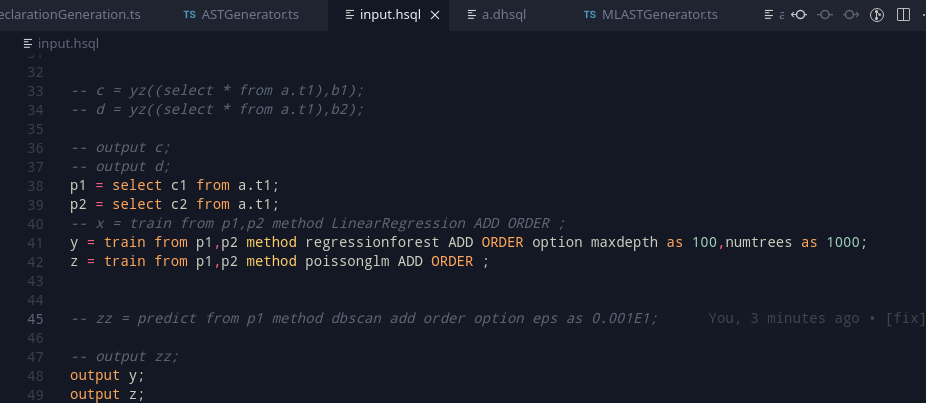Viewport: 926px width, 403px height.
Task: Open the next change arrow icon
Action: click(851, 15)
